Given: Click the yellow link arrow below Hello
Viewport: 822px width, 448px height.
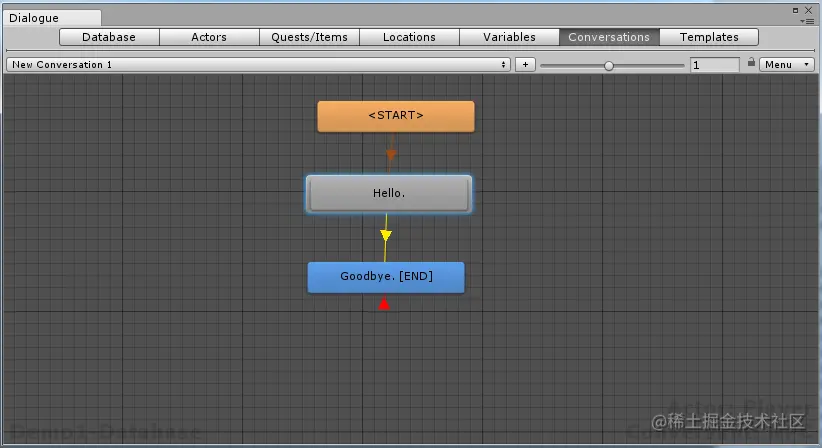Looking at the screenshot, I should click(386, 236).
